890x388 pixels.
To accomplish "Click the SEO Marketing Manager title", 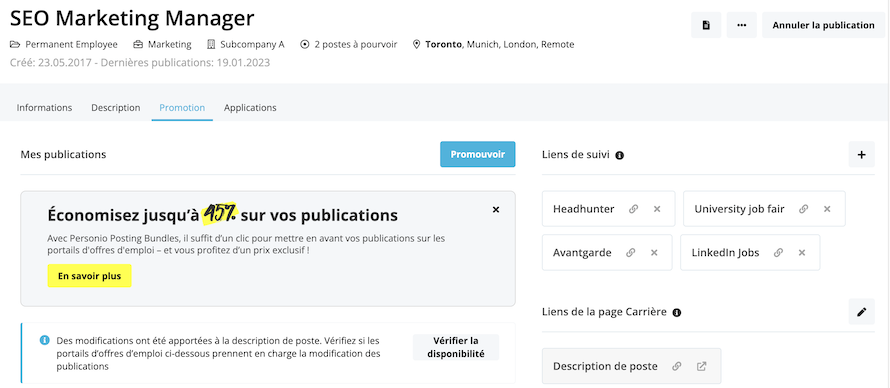I will (132, 18).
